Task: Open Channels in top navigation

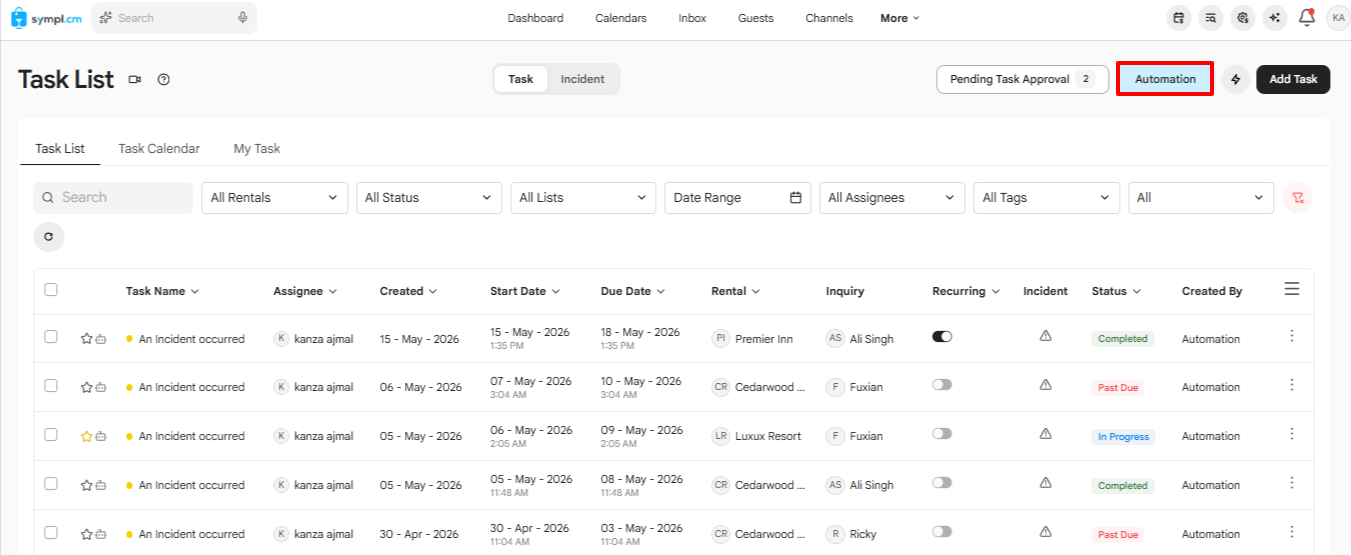Action: click(x=829, y=18)
